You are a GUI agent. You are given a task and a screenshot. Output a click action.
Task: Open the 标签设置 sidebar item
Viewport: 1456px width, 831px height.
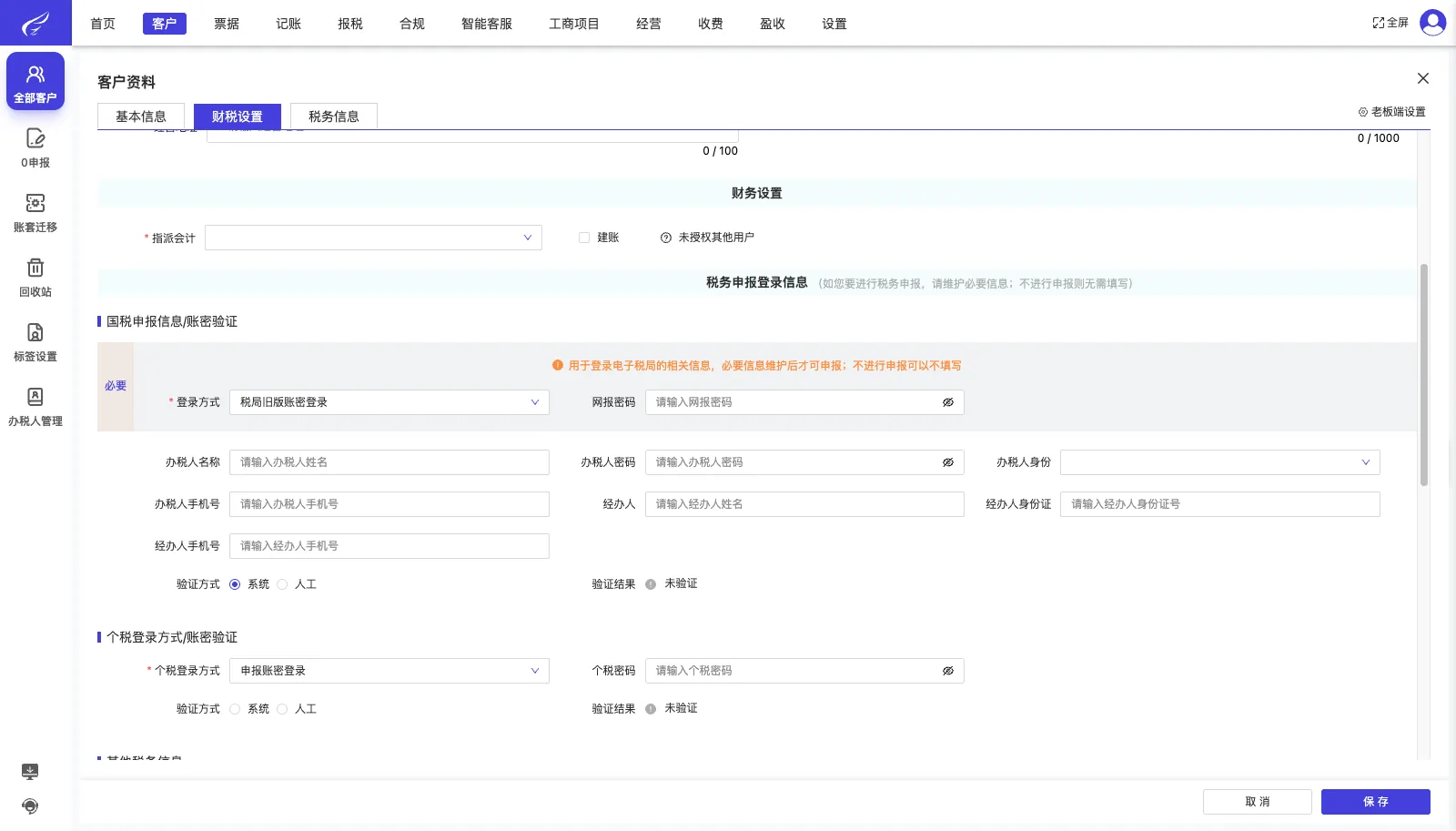35,342
